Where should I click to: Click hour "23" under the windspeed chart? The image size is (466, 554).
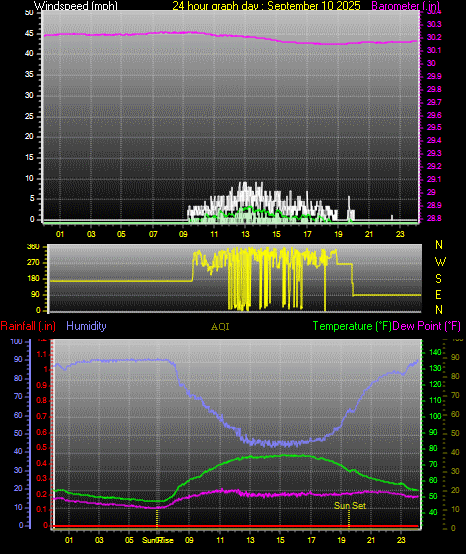400,234
